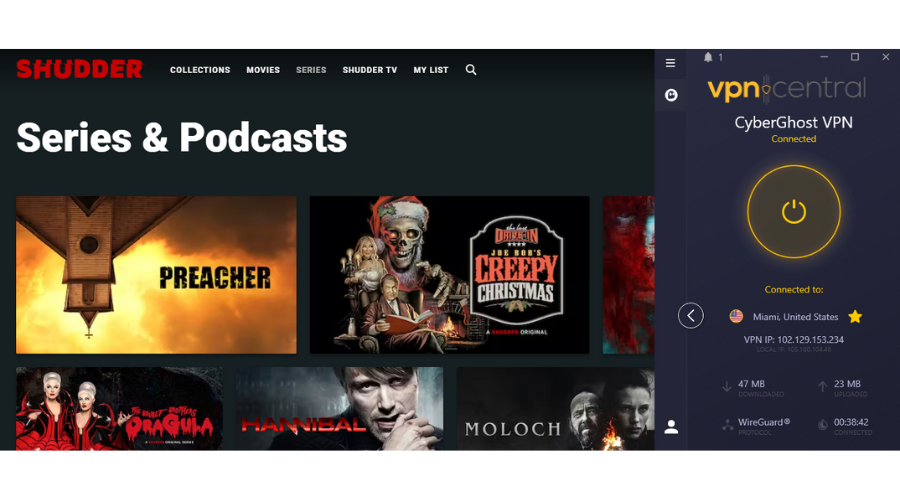Image resolution: width=900 pixels, height=500 pixels.
Task: Click the Series & Podcasts heading
Action: tap(181, 138)
